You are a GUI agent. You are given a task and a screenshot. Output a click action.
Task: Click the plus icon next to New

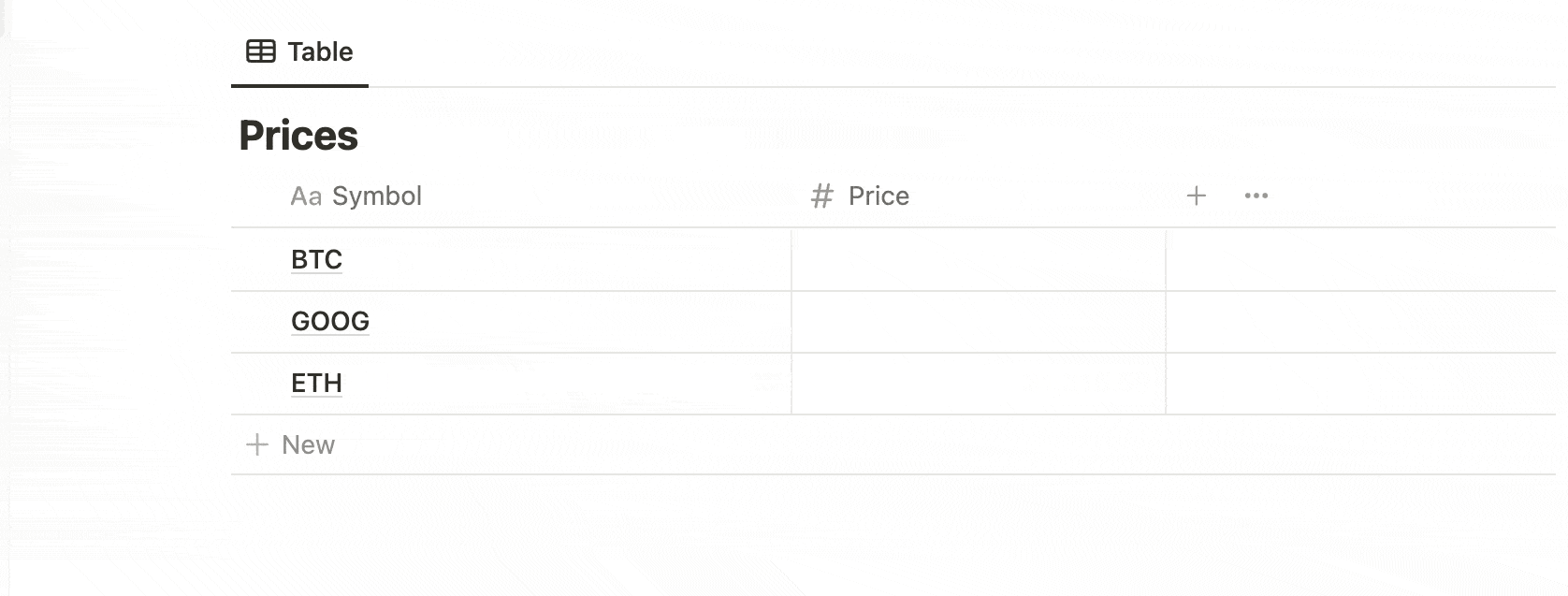tap(256, 444)
